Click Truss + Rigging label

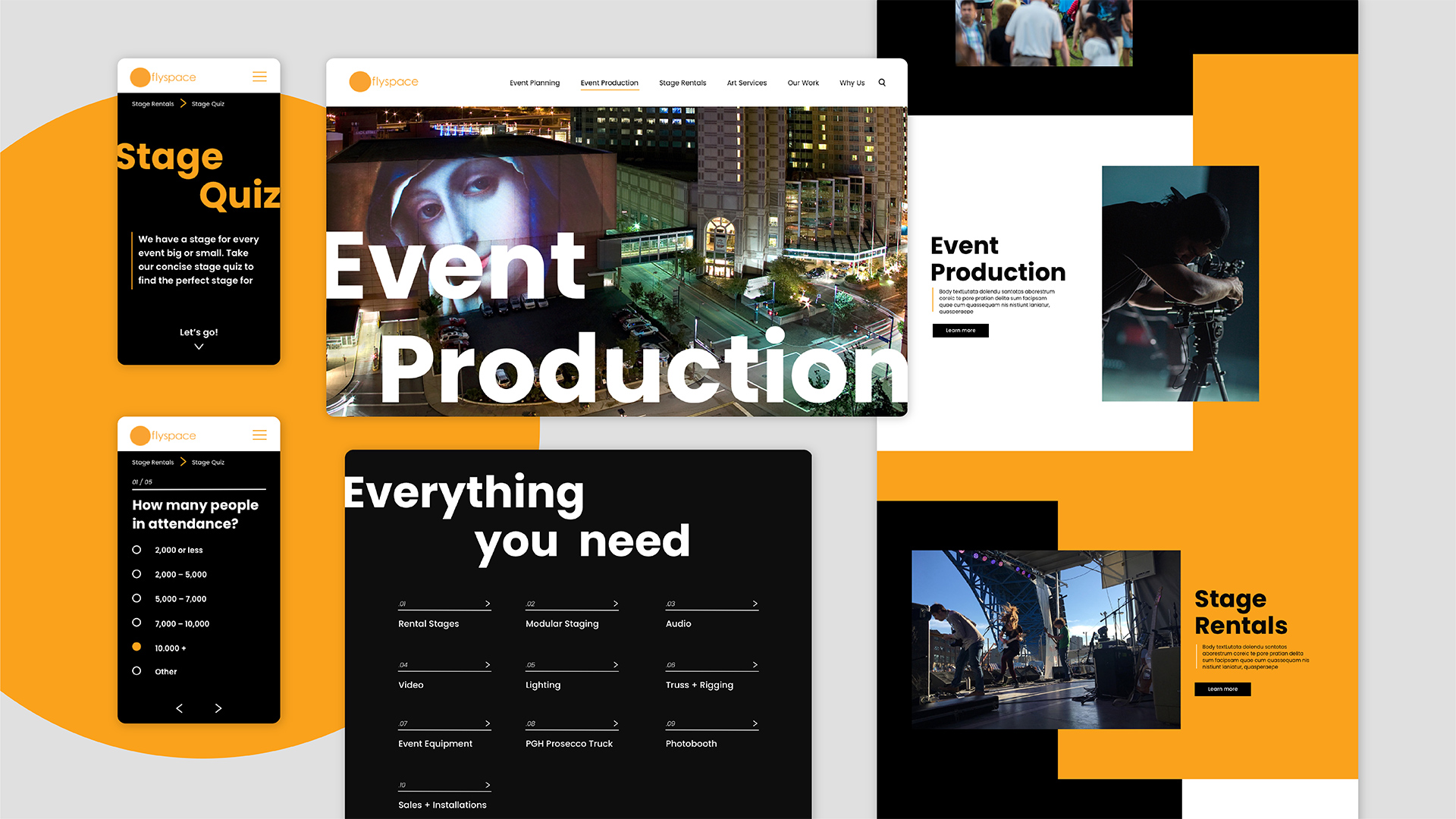coord(699,685)
